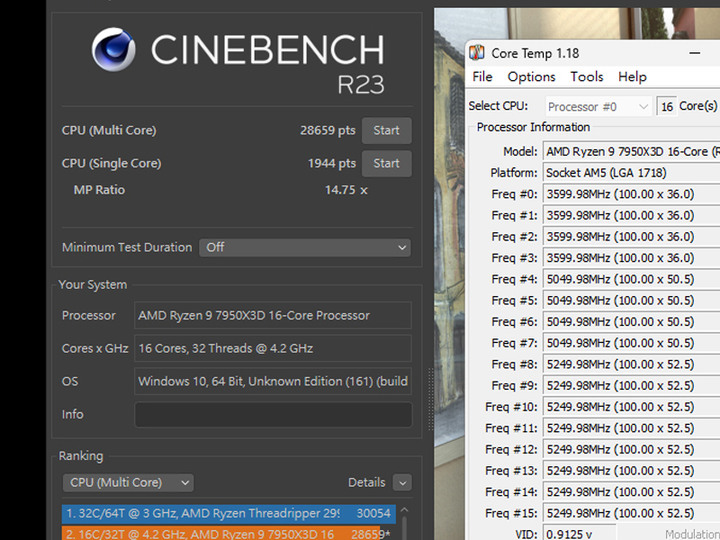Select the 16C/32T Ryzen 9 7950X3D ranking row
The image size is (720, 540).
click(229, 534)
